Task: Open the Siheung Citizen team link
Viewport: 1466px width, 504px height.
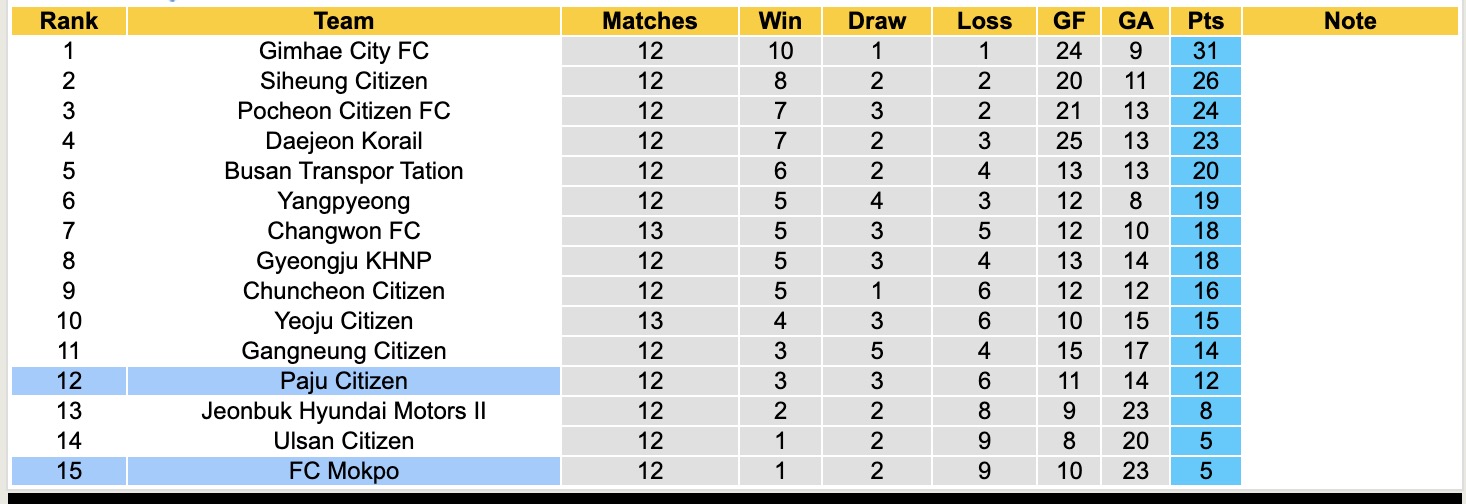Action: click(x=343, y=81)
